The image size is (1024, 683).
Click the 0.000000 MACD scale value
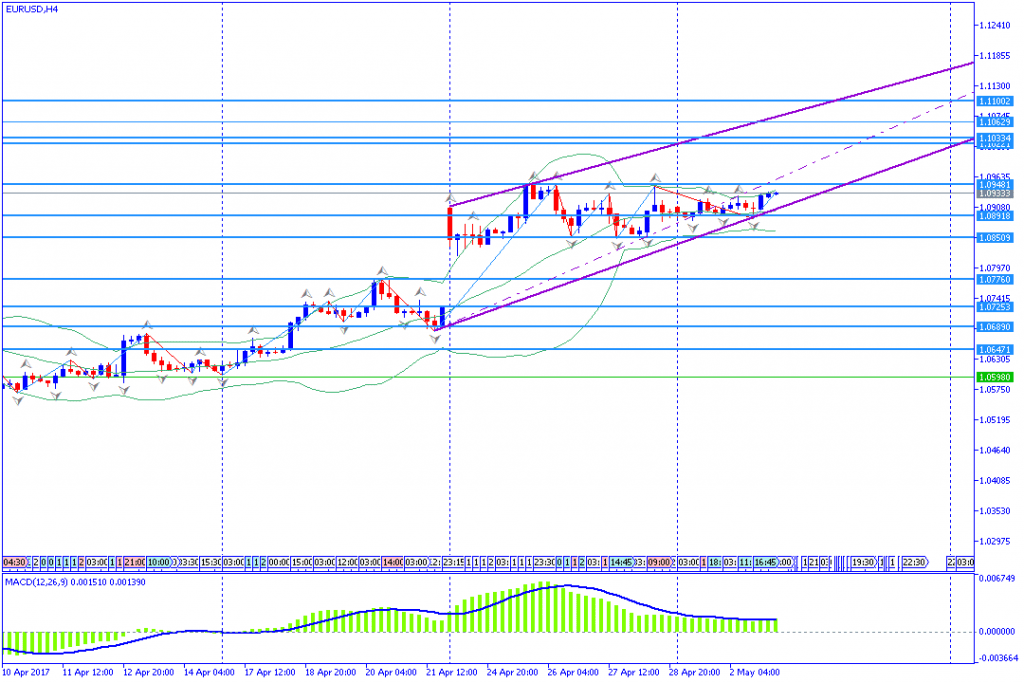[997, 631]
